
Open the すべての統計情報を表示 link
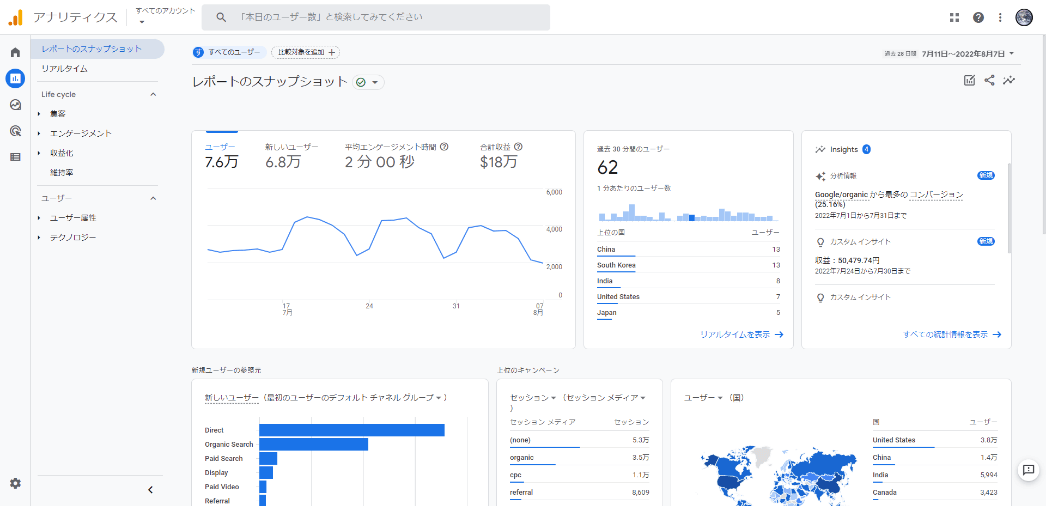(953, 335)
